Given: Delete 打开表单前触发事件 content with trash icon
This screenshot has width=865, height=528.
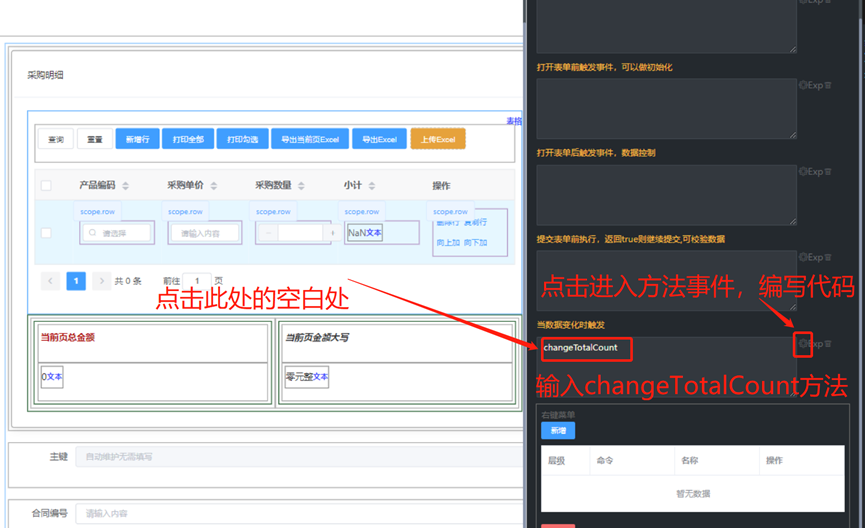Looking at the screenshot, I should pyautogui.click(x=827, y=85).
